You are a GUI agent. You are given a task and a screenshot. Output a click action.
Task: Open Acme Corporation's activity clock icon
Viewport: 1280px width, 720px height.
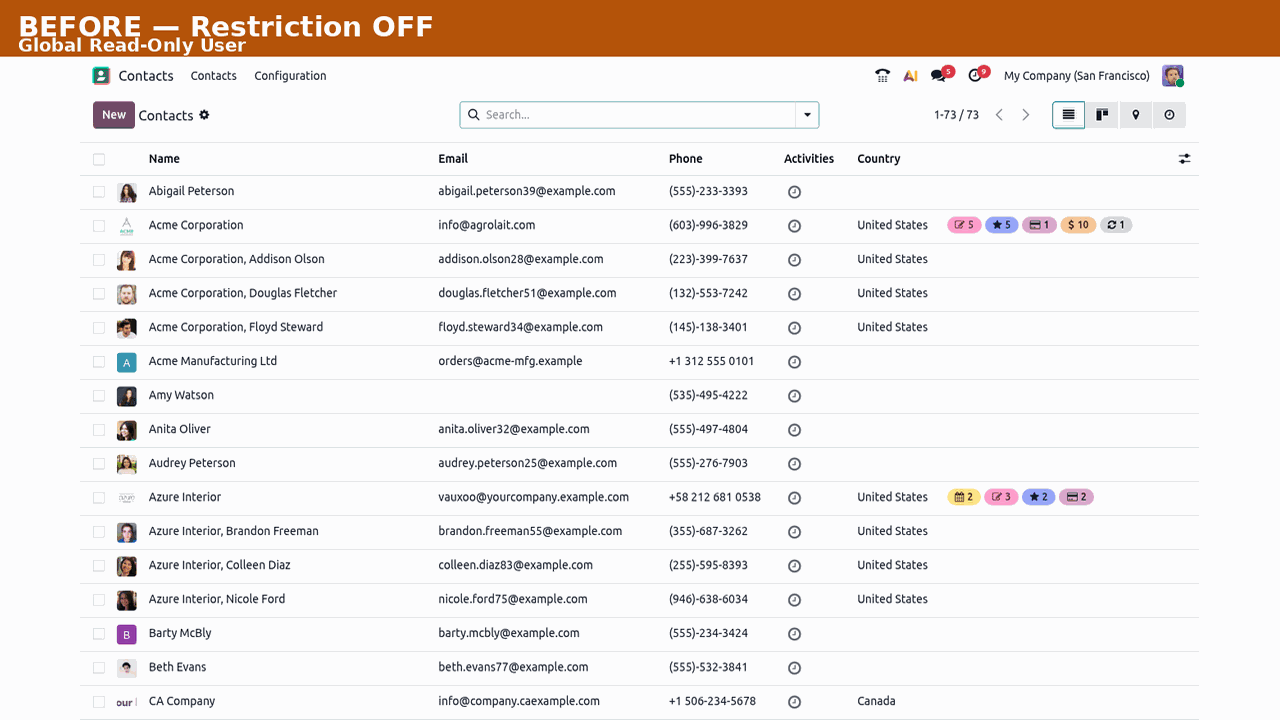794,226
